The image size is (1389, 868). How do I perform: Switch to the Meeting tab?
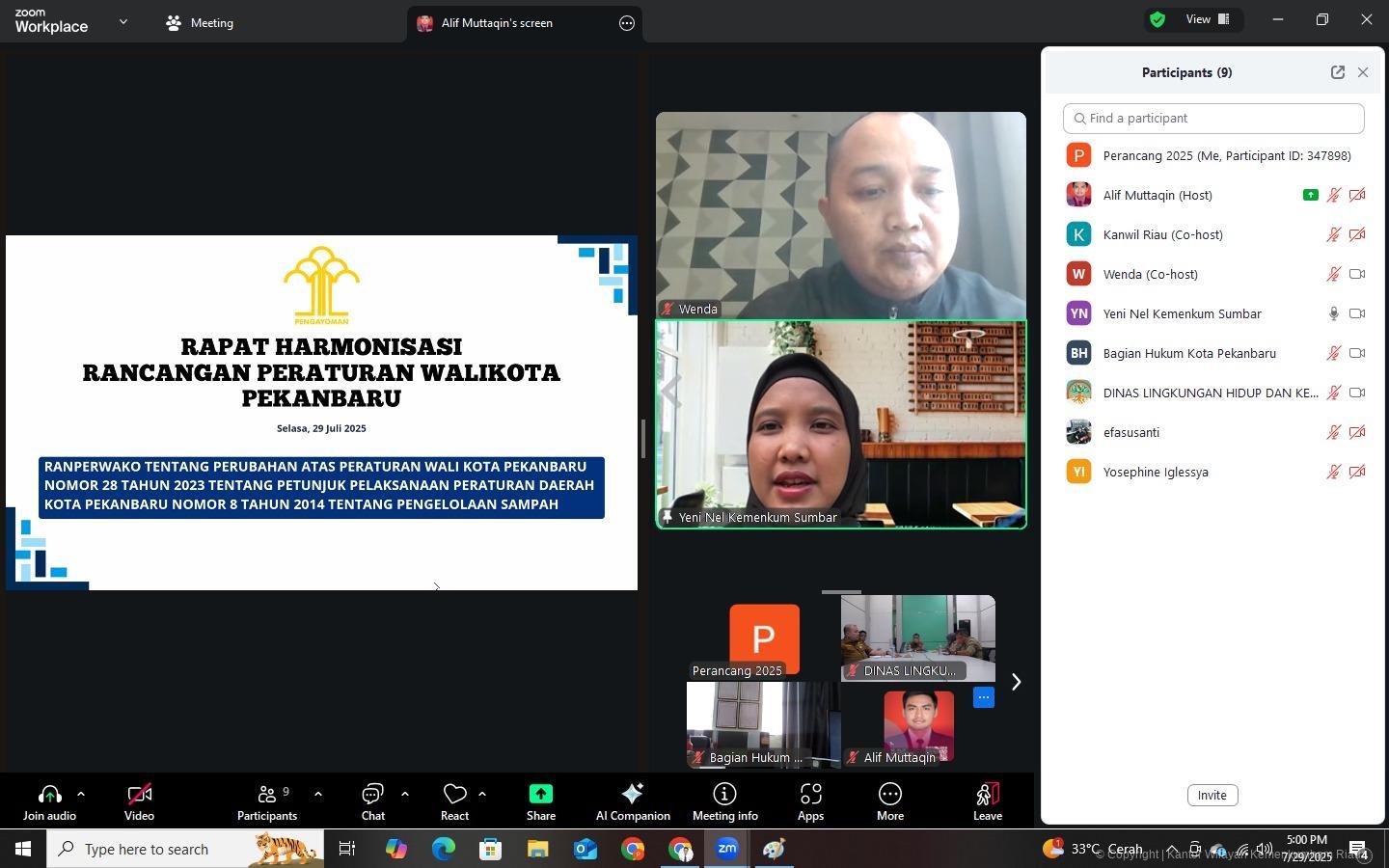pos(200,23)
